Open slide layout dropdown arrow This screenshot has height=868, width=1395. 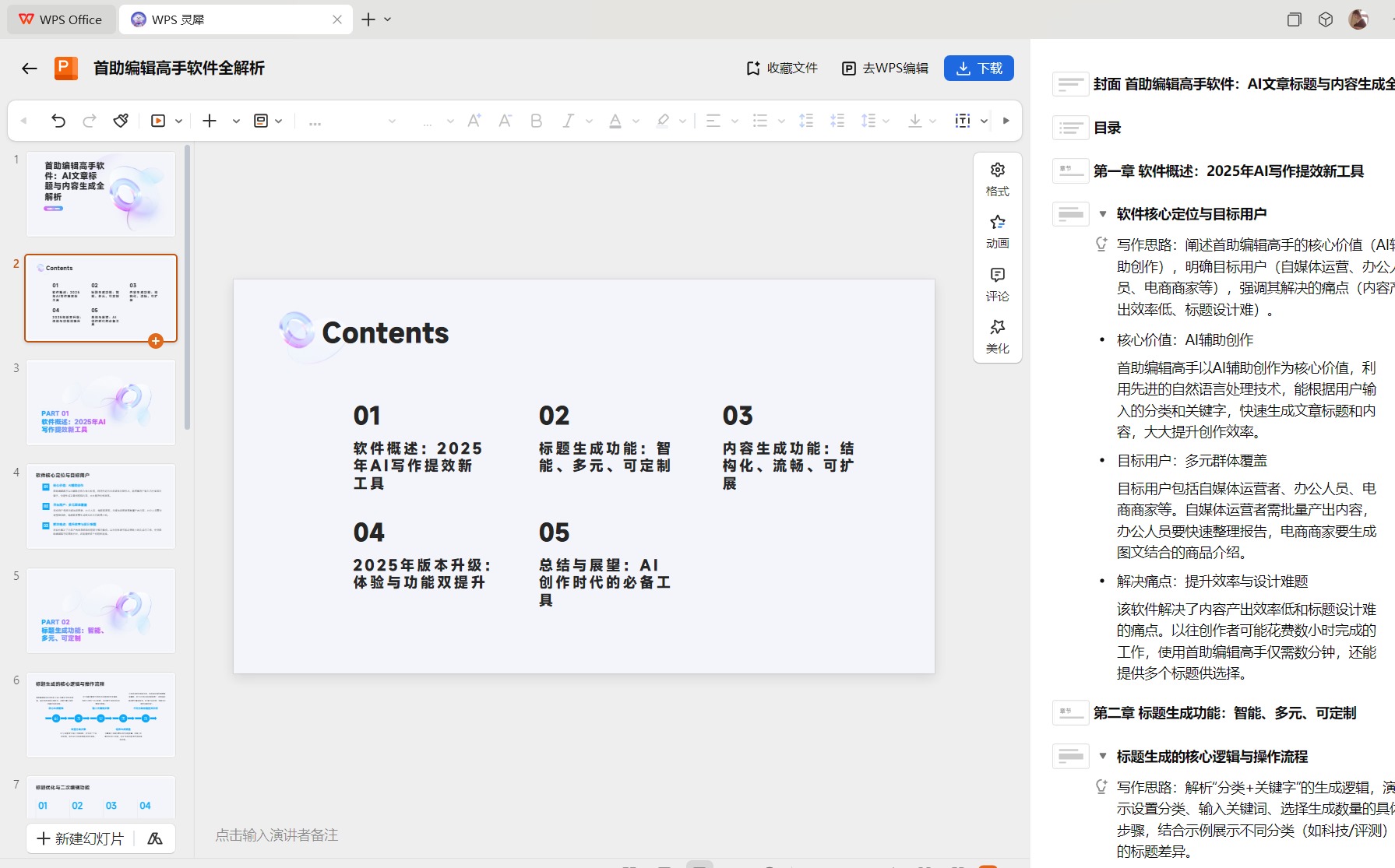pos(279,121)
